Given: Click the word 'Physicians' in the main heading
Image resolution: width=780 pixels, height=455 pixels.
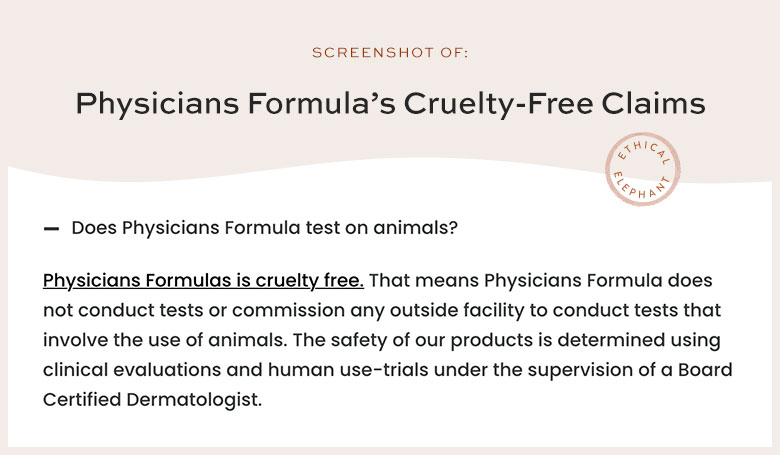Looking at the screenshot, I should pyautogui.click(x=157, y=104).
